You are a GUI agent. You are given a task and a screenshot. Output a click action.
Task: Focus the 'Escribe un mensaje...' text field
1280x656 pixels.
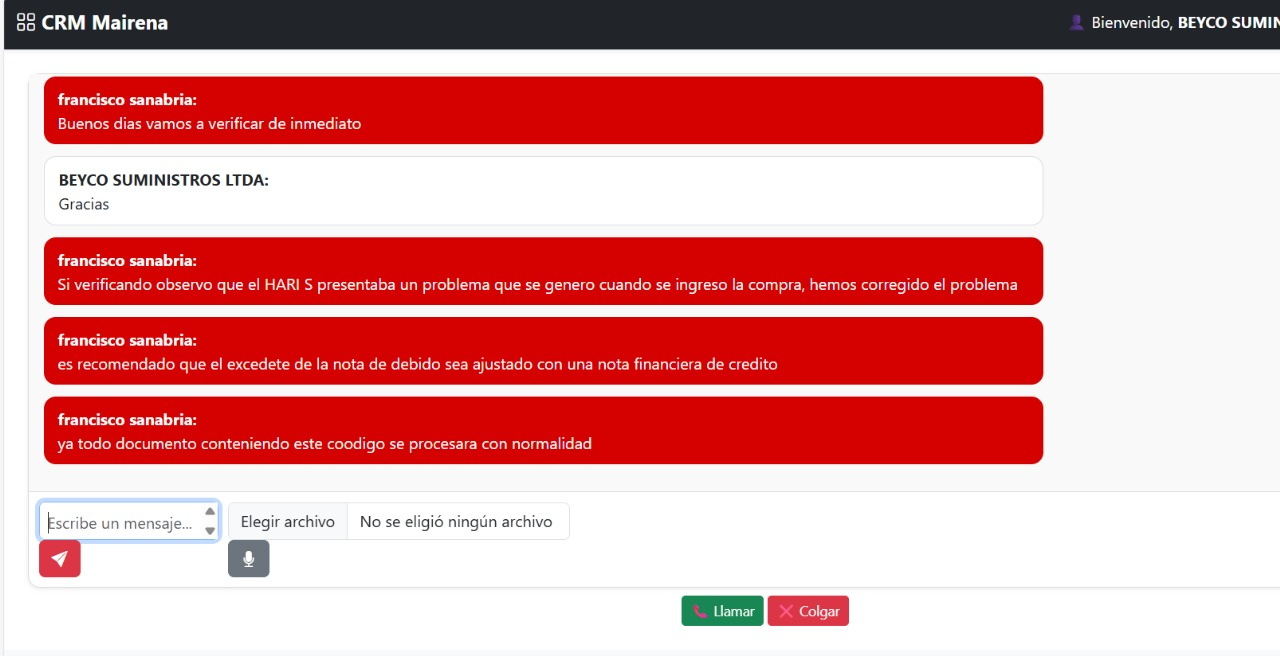tap(120, 522)
